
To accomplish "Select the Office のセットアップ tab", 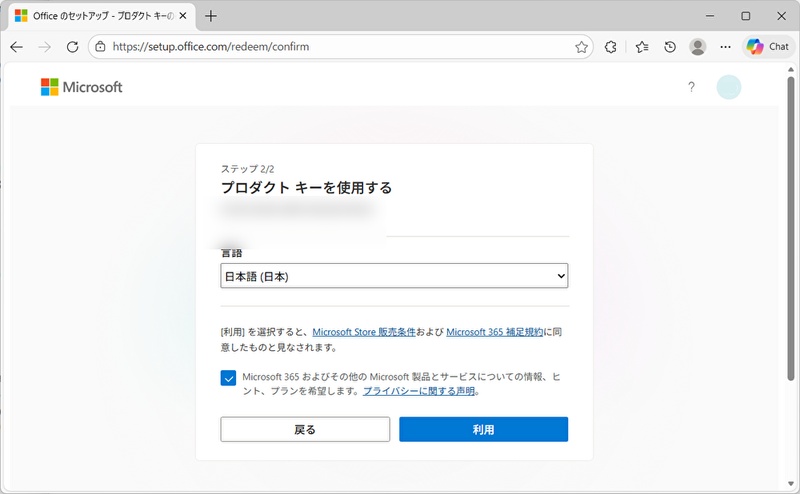I will [x=102, y=16].
